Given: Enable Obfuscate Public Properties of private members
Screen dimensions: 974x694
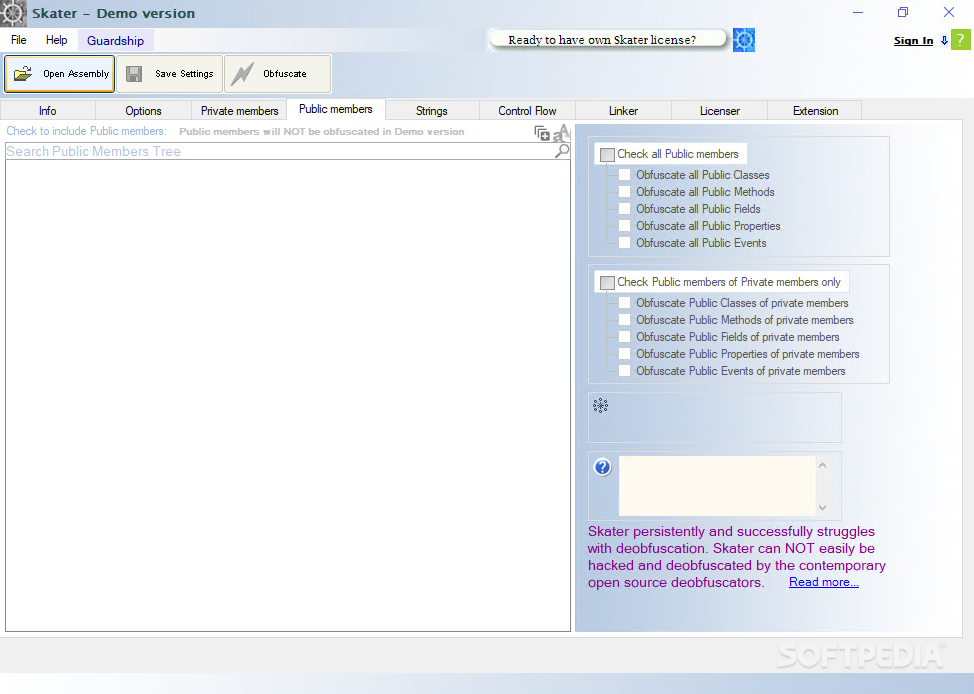Looking at the screenshot, I should (x=624, y=354).
